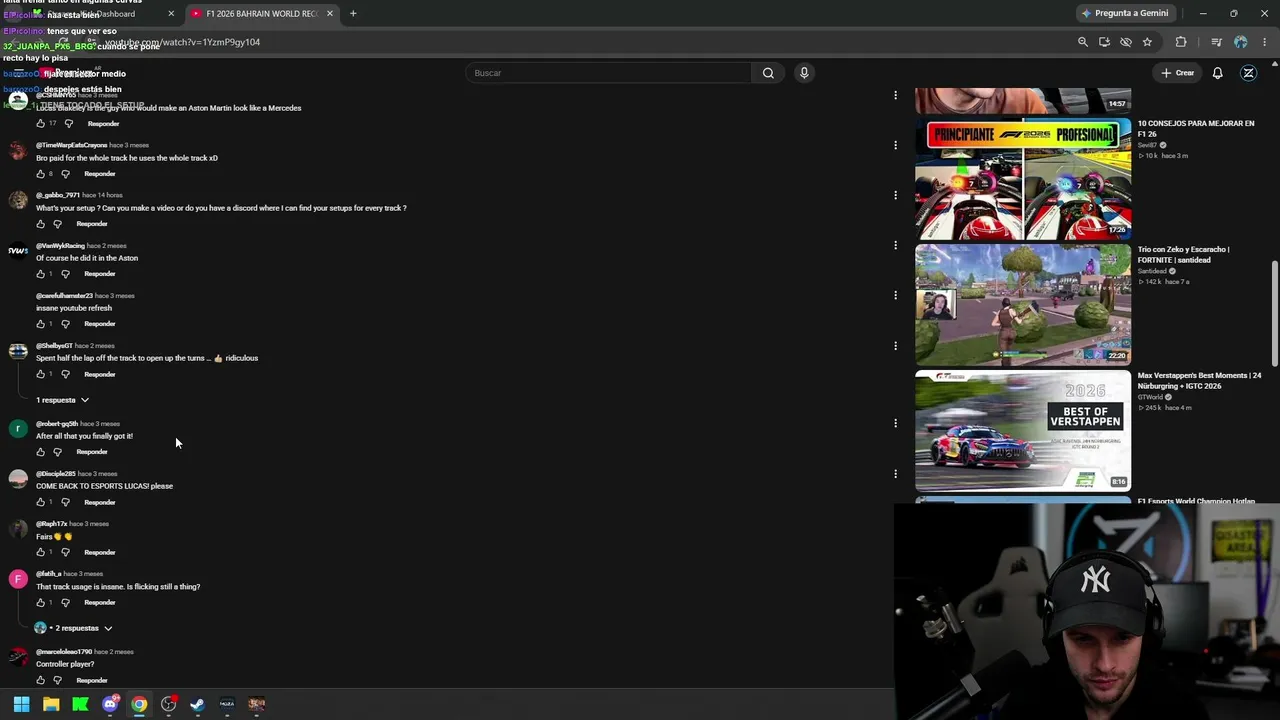Click the YouTube 'Buscar' search field

coord(609,73)
